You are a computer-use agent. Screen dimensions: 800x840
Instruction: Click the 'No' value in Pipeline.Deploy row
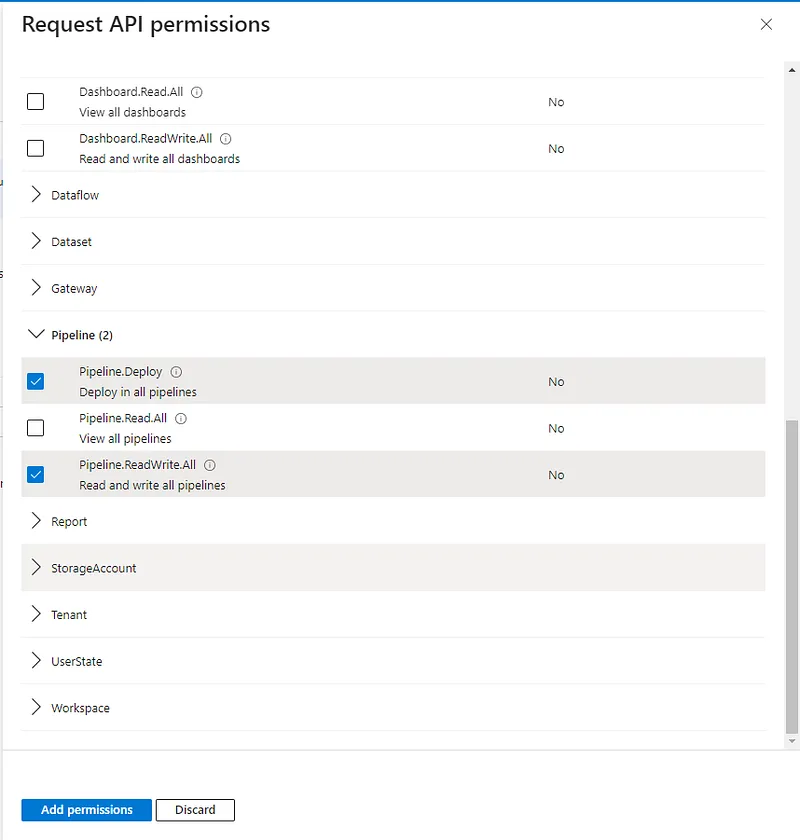coord(556,382)
